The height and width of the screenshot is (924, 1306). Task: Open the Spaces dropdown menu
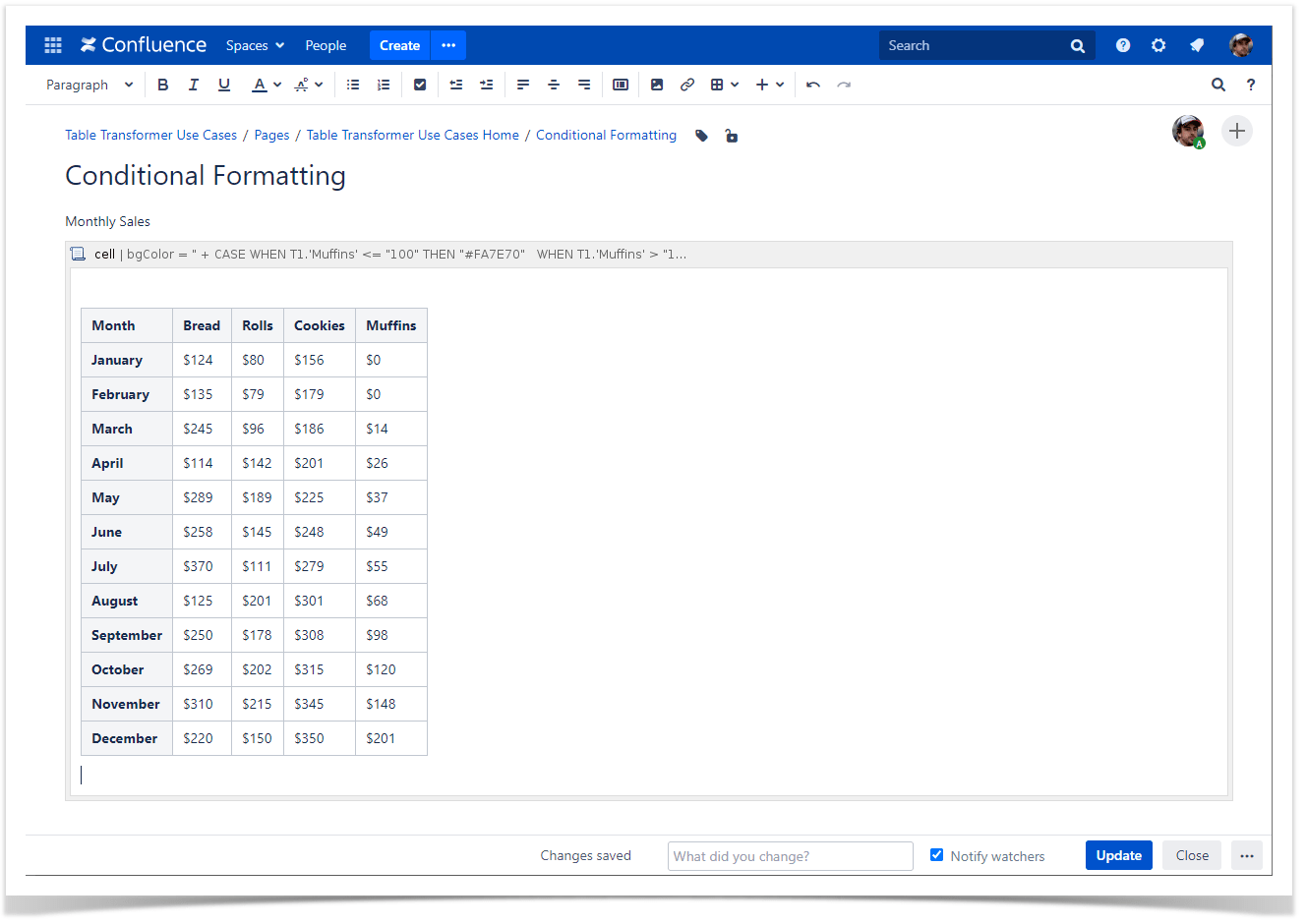tap(255, 45)
